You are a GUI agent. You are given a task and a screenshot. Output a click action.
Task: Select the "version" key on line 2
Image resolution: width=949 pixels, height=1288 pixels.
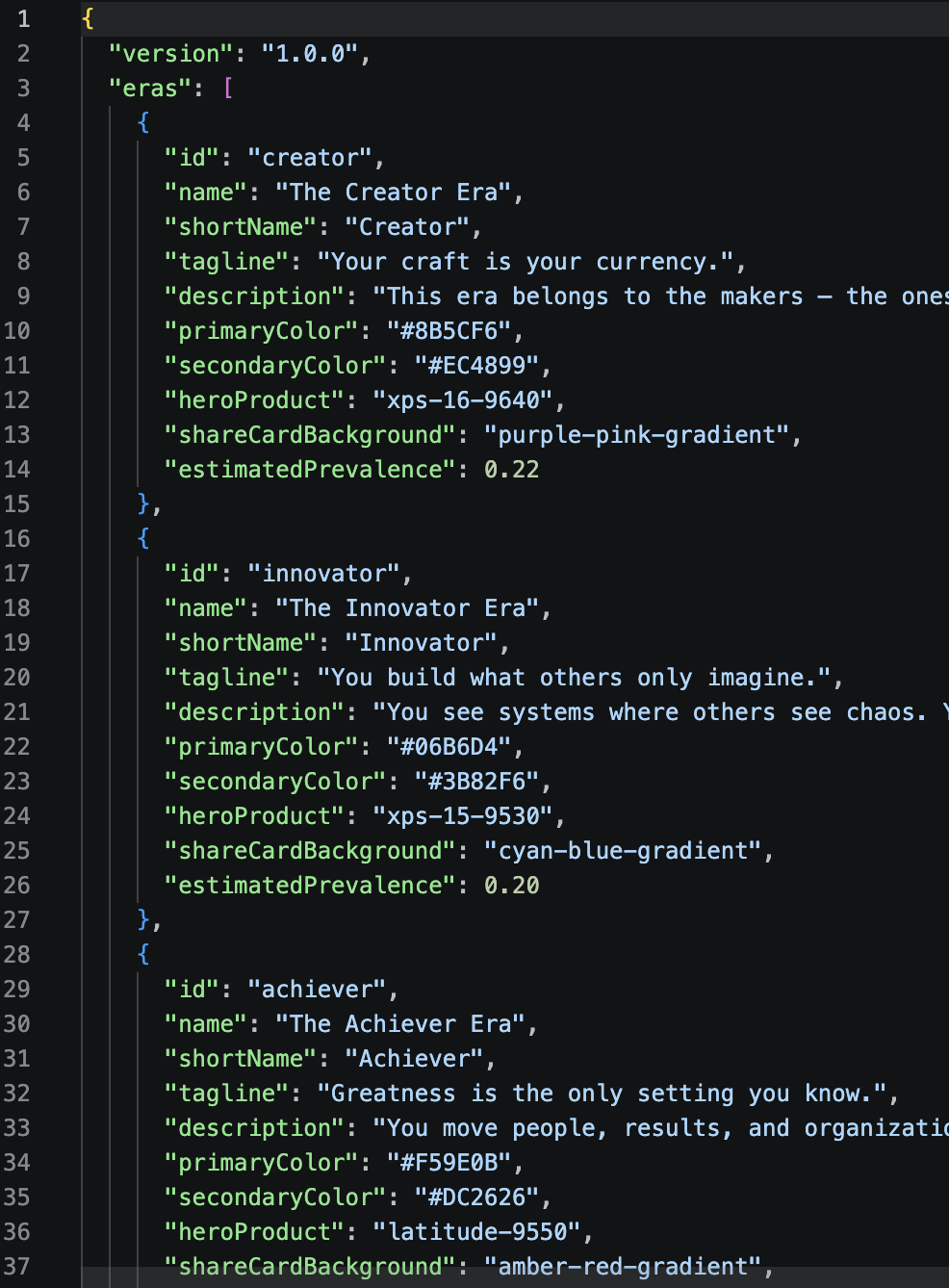(x=171, y=53)
